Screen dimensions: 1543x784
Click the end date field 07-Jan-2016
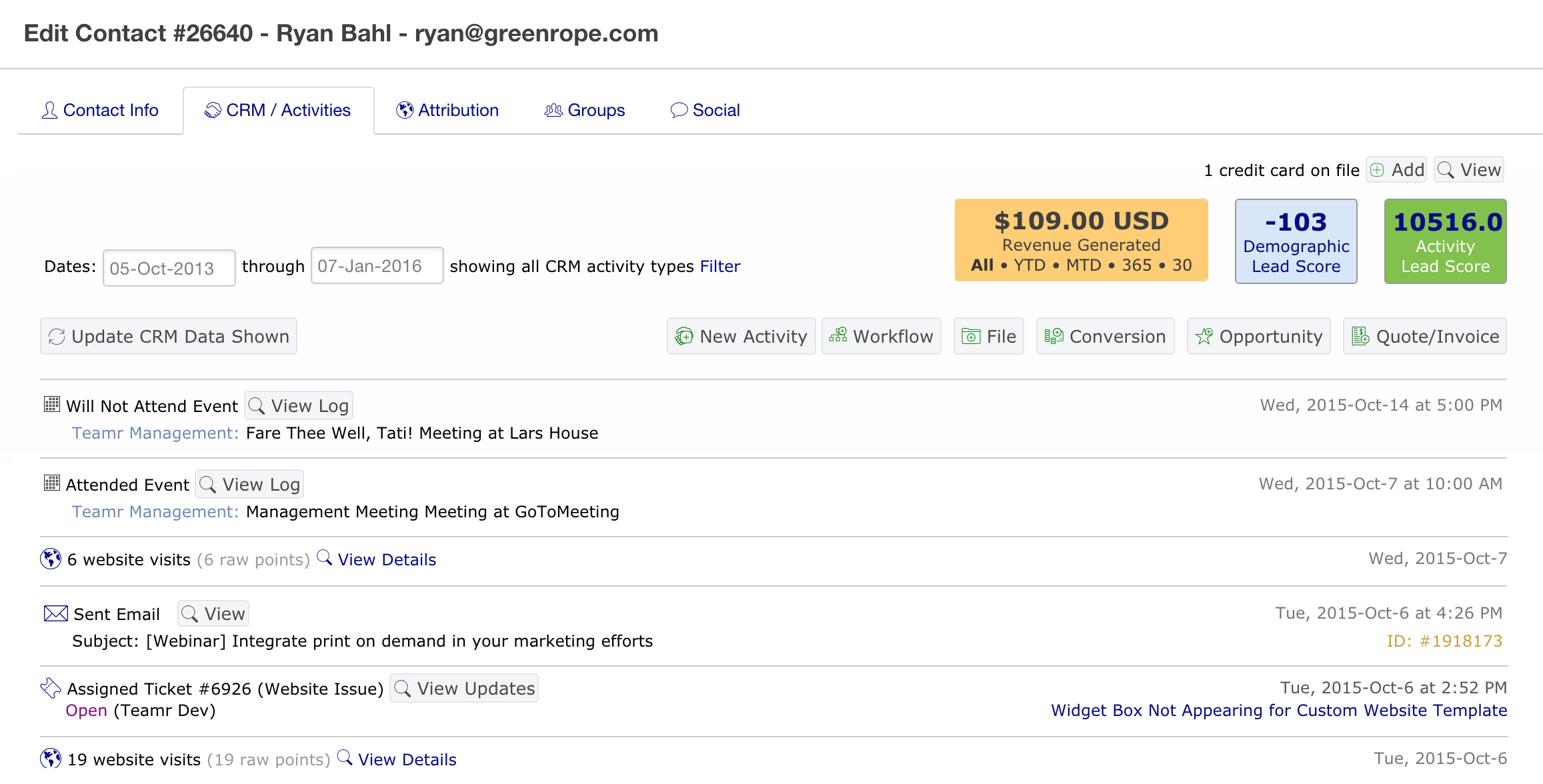click(x=377, y=266)
